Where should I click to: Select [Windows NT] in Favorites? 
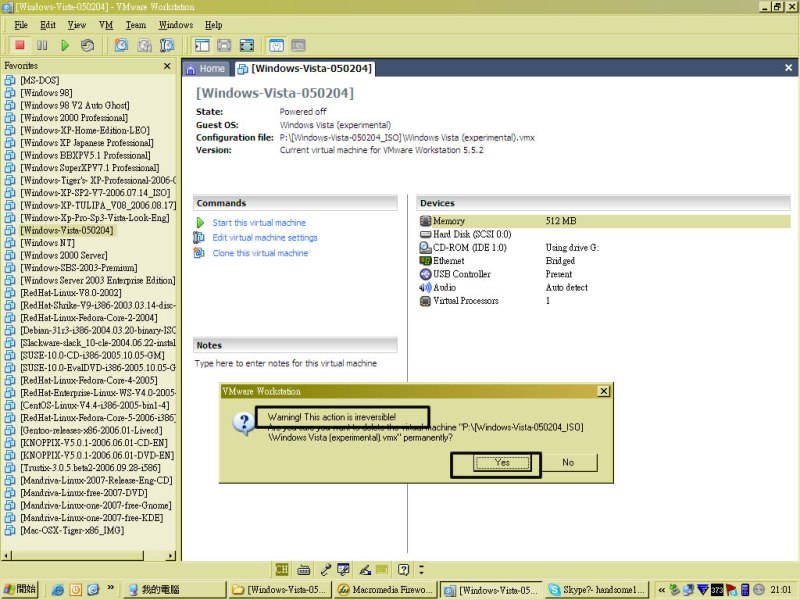point(47,243)
